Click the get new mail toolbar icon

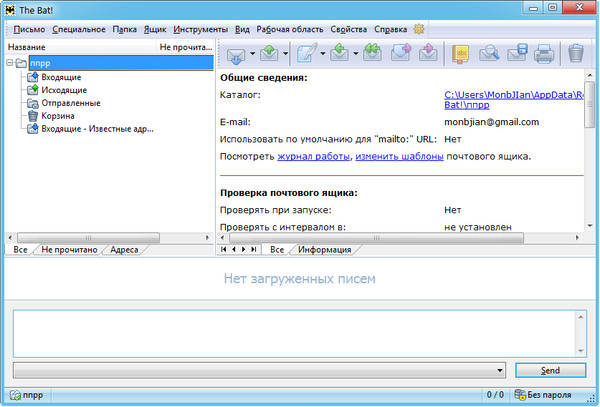tap(237, 53)
